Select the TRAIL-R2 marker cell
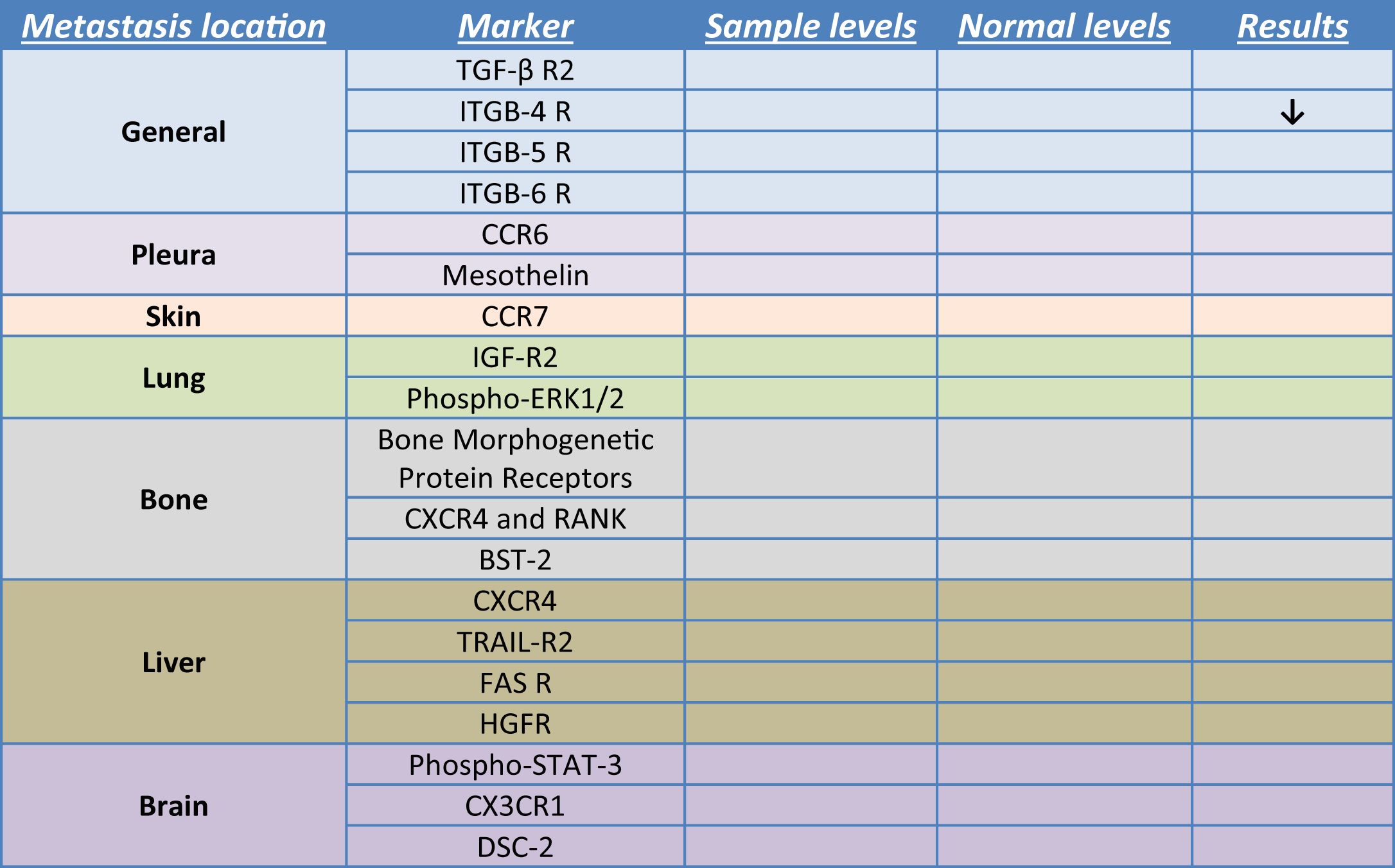The image size is (1395, 868). (515, 642)
